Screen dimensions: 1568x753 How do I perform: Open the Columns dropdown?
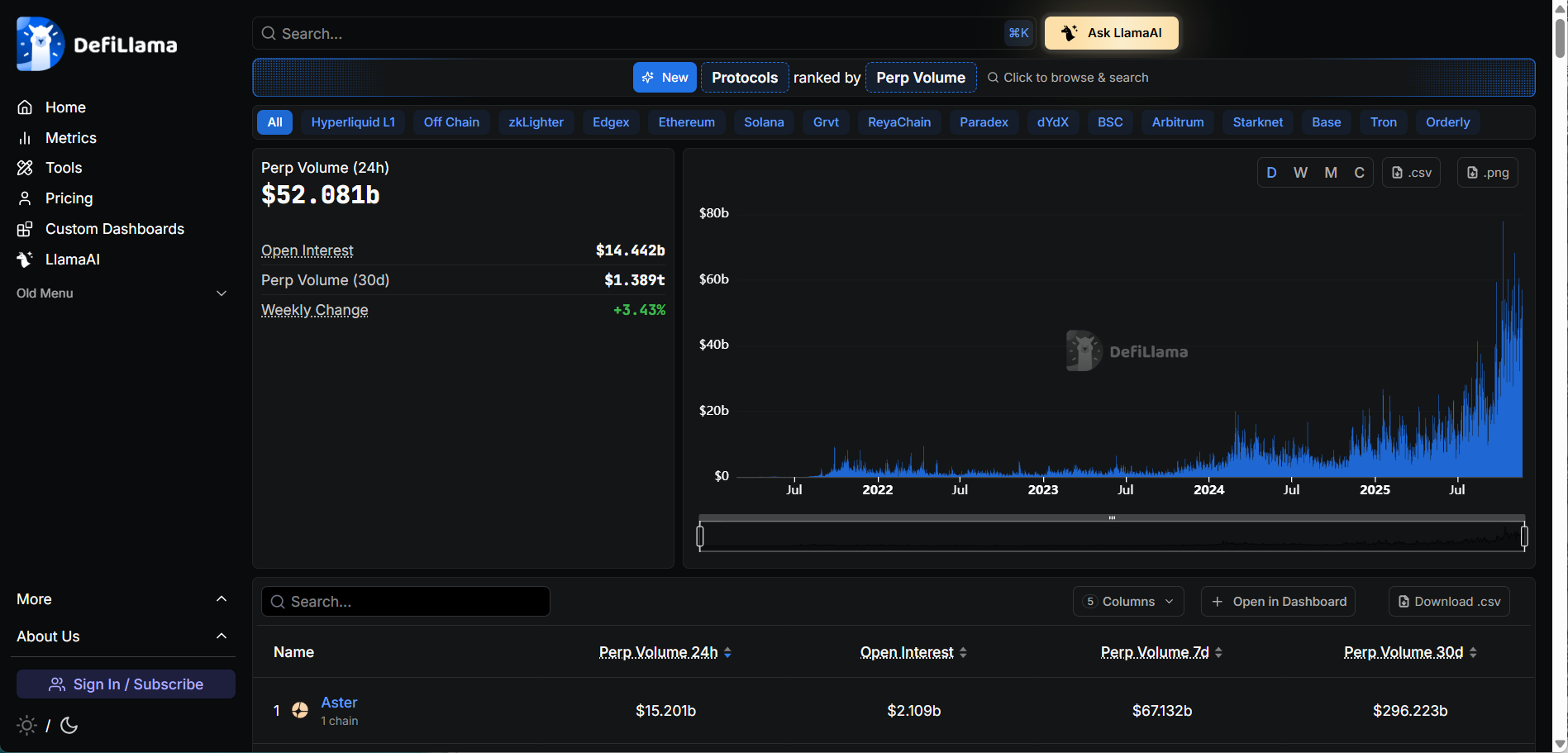[x=1128, y=602]
